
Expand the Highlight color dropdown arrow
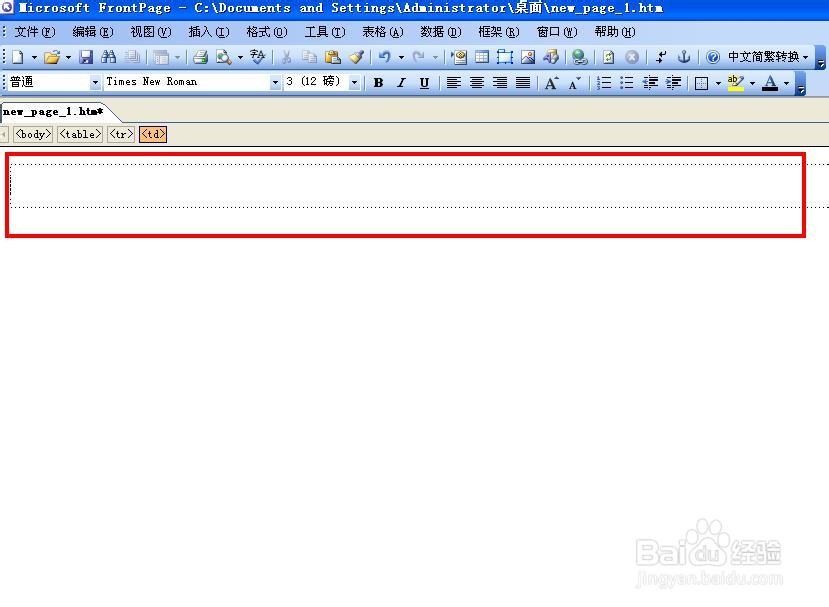point(752,83)
